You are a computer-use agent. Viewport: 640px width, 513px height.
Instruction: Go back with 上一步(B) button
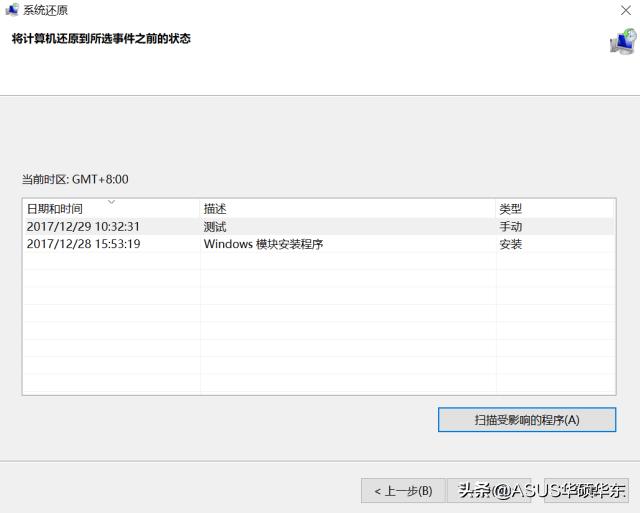[403, 491]
